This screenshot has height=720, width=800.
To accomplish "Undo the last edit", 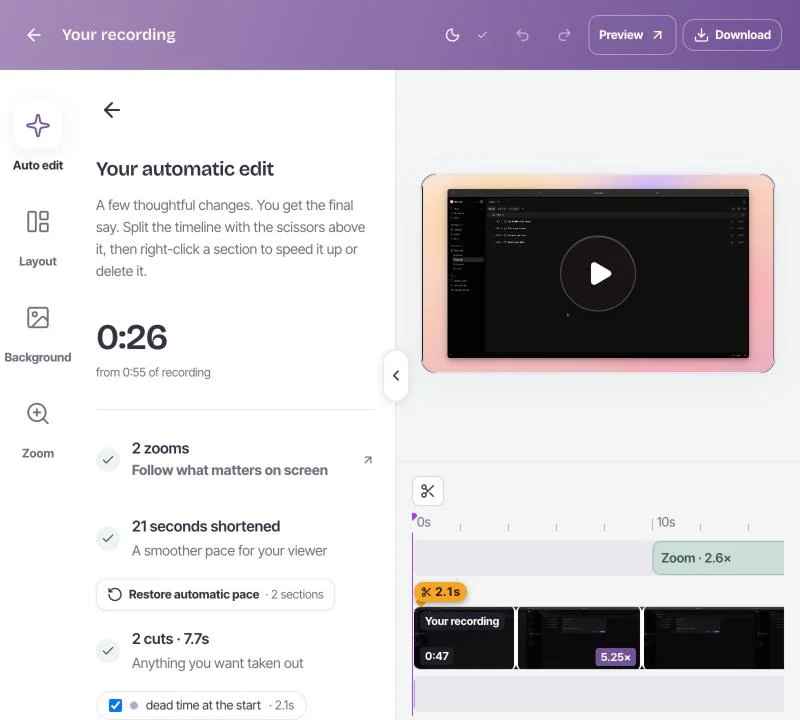I will click(x=522, y=35).
